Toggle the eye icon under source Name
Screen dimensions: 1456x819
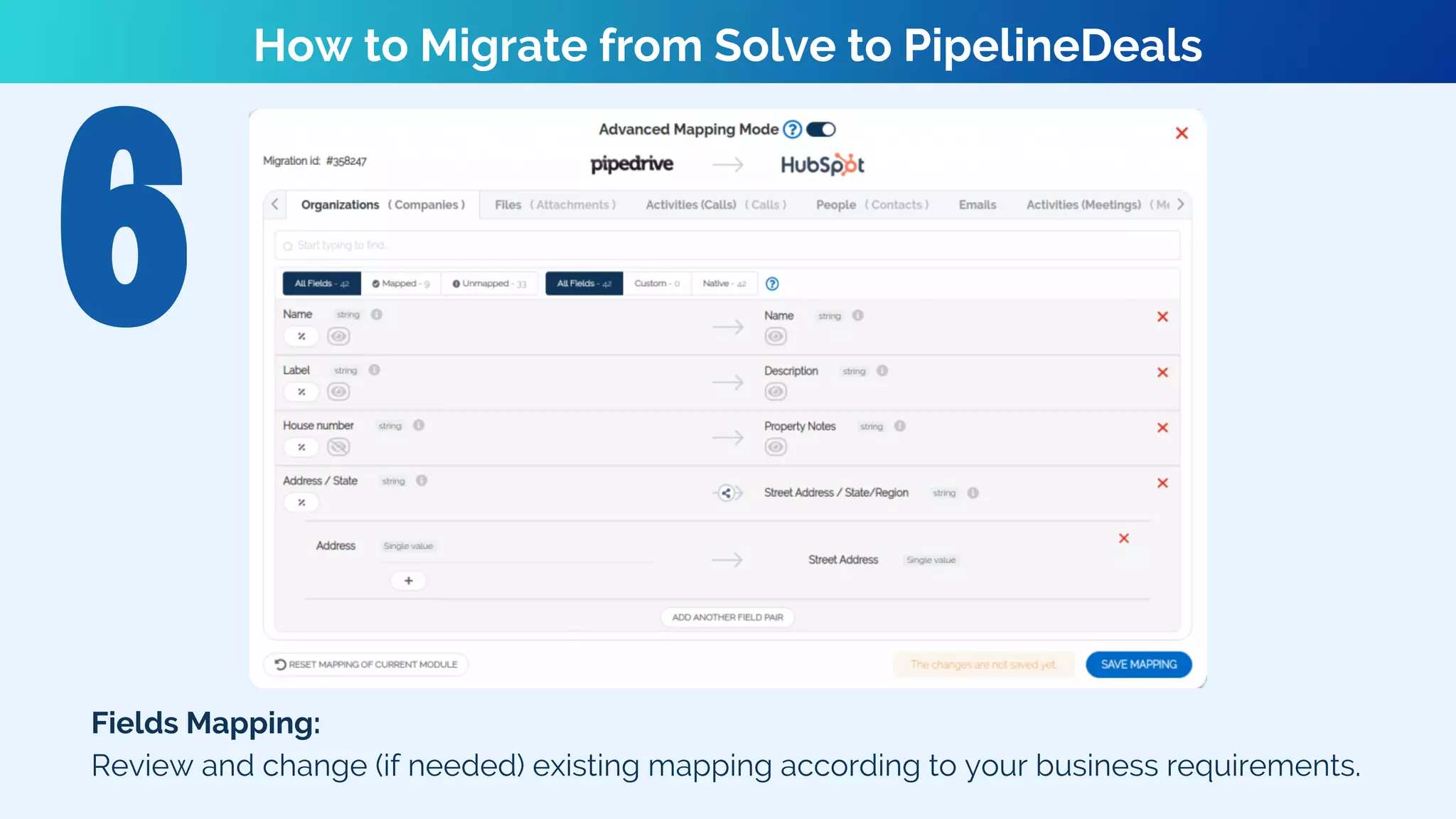(x=338, y=336)
